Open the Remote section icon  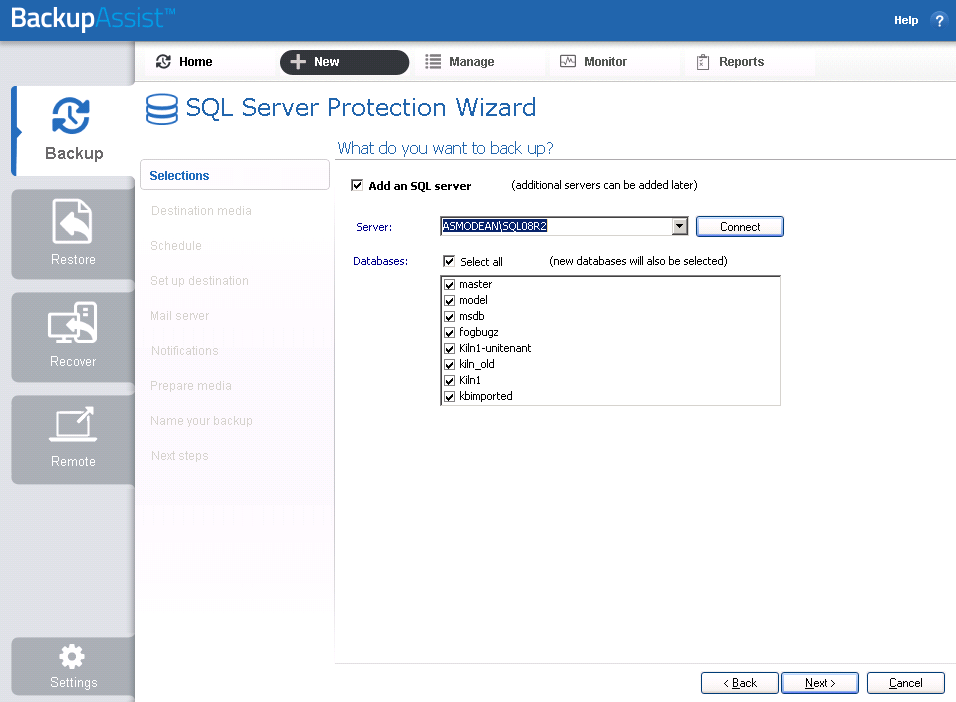(x=73, y=423)
